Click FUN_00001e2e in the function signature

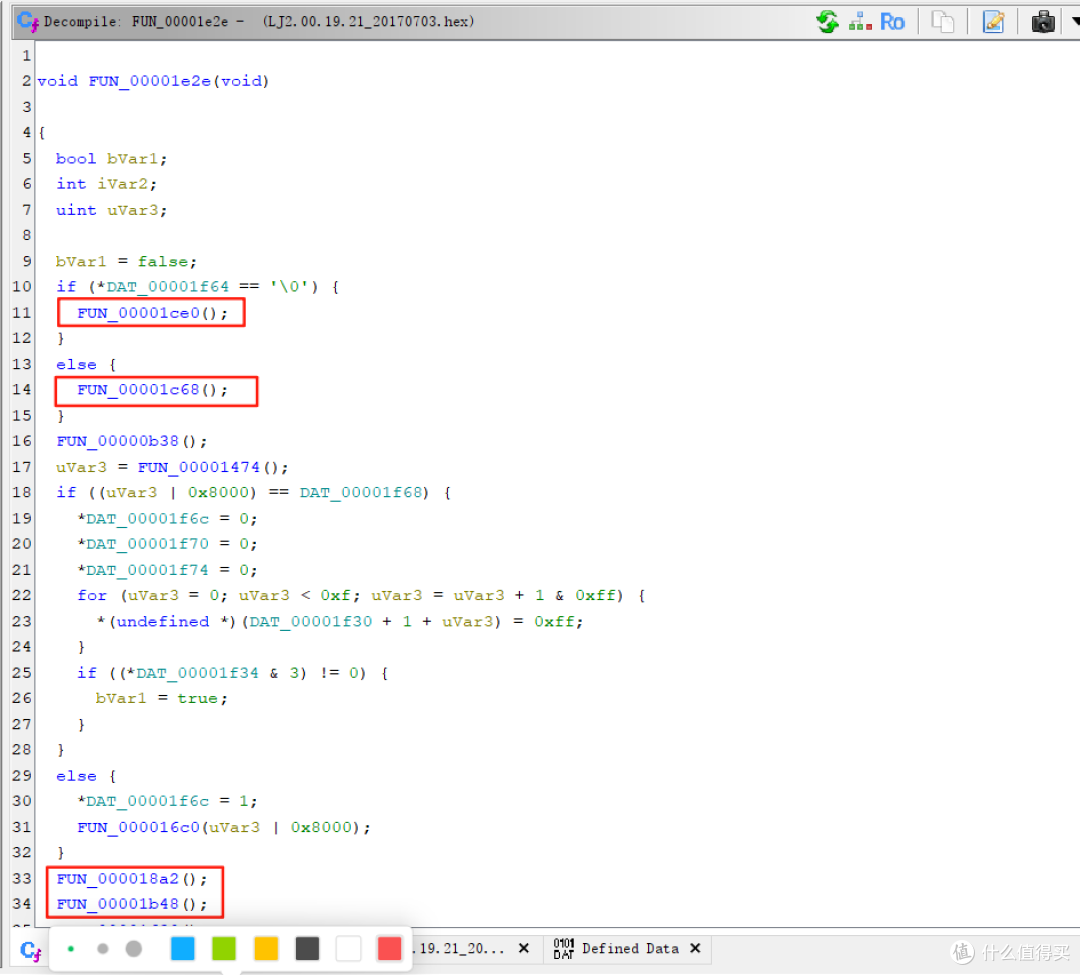click(150, 81)
